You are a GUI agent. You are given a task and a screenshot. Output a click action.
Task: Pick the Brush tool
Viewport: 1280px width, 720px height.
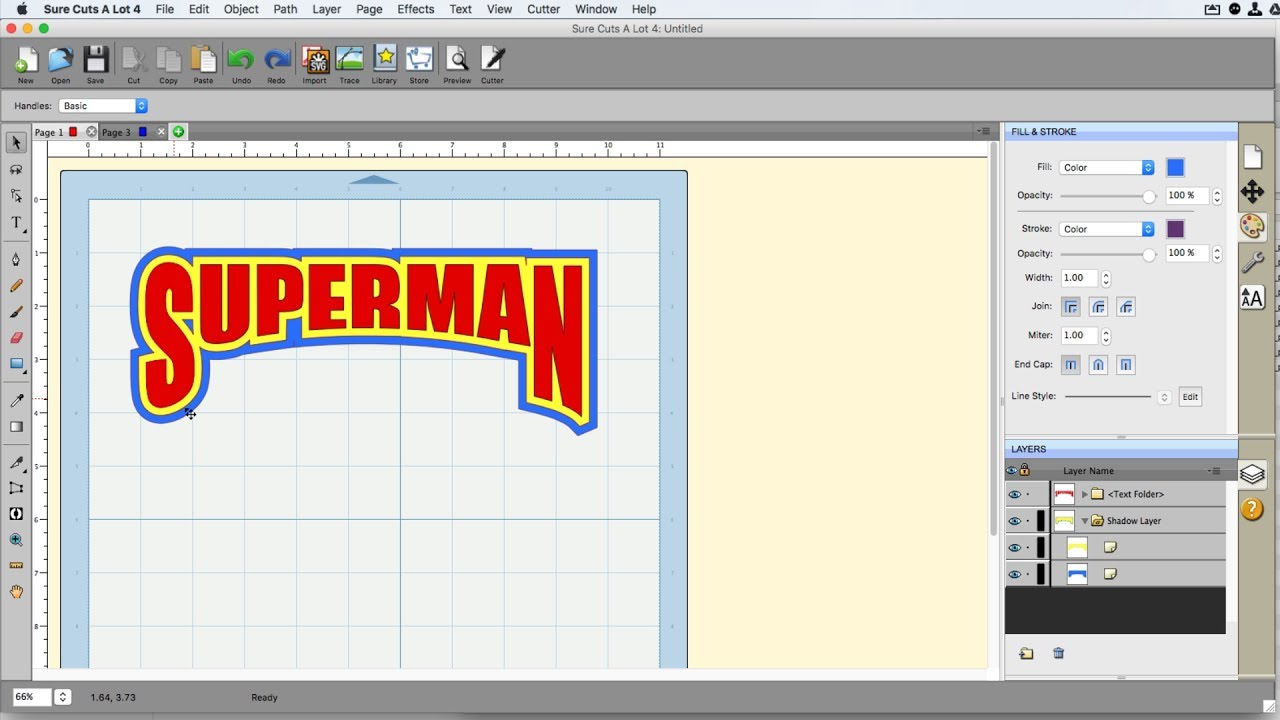pyautogui.click(x=16, y=312)
